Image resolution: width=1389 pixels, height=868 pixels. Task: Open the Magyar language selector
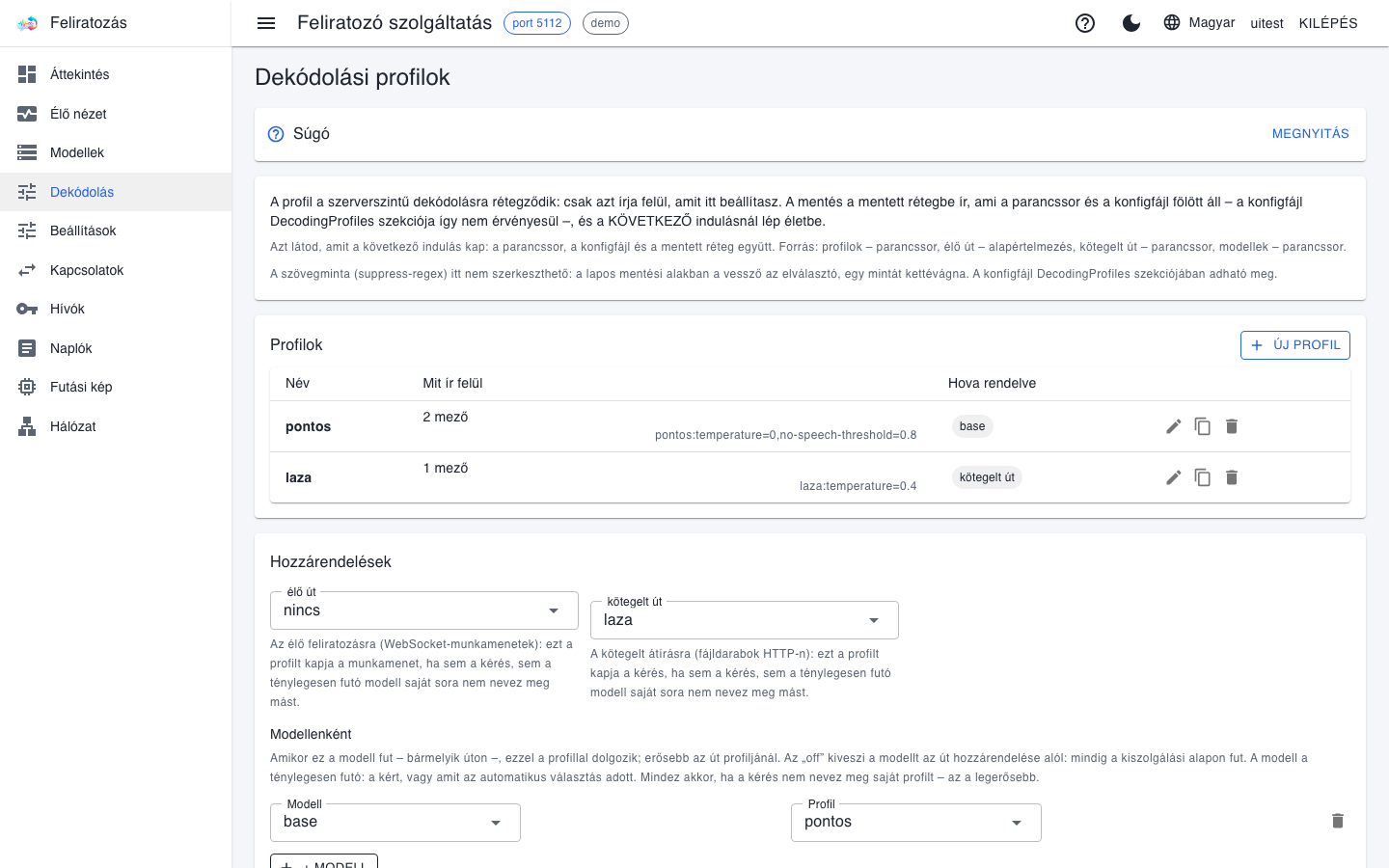[1199, 22]
